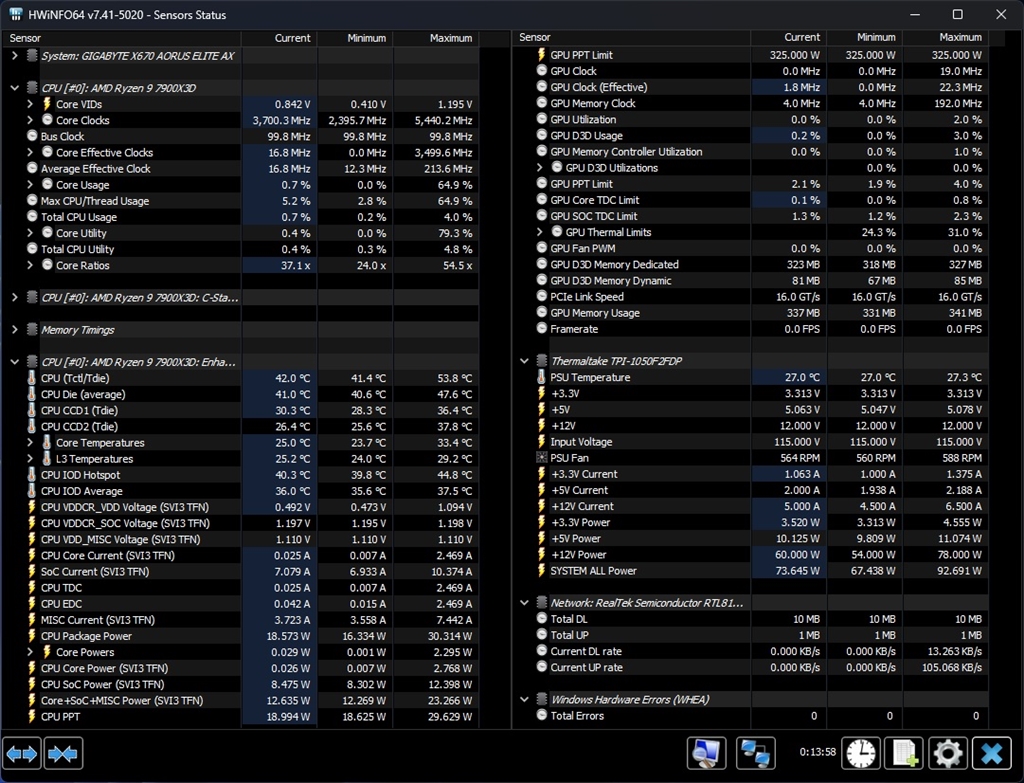Expand the L3 Temperatures row
The image size is (1024, 783).
tap(30, 458)
